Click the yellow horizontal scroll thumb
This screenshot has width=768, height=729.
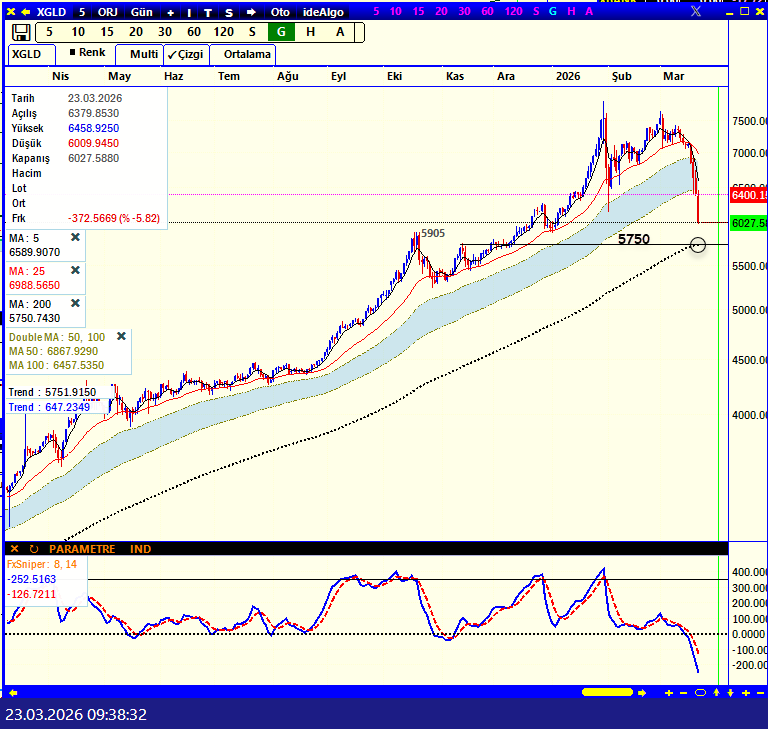pyautogui.click(x=607, y=692)
